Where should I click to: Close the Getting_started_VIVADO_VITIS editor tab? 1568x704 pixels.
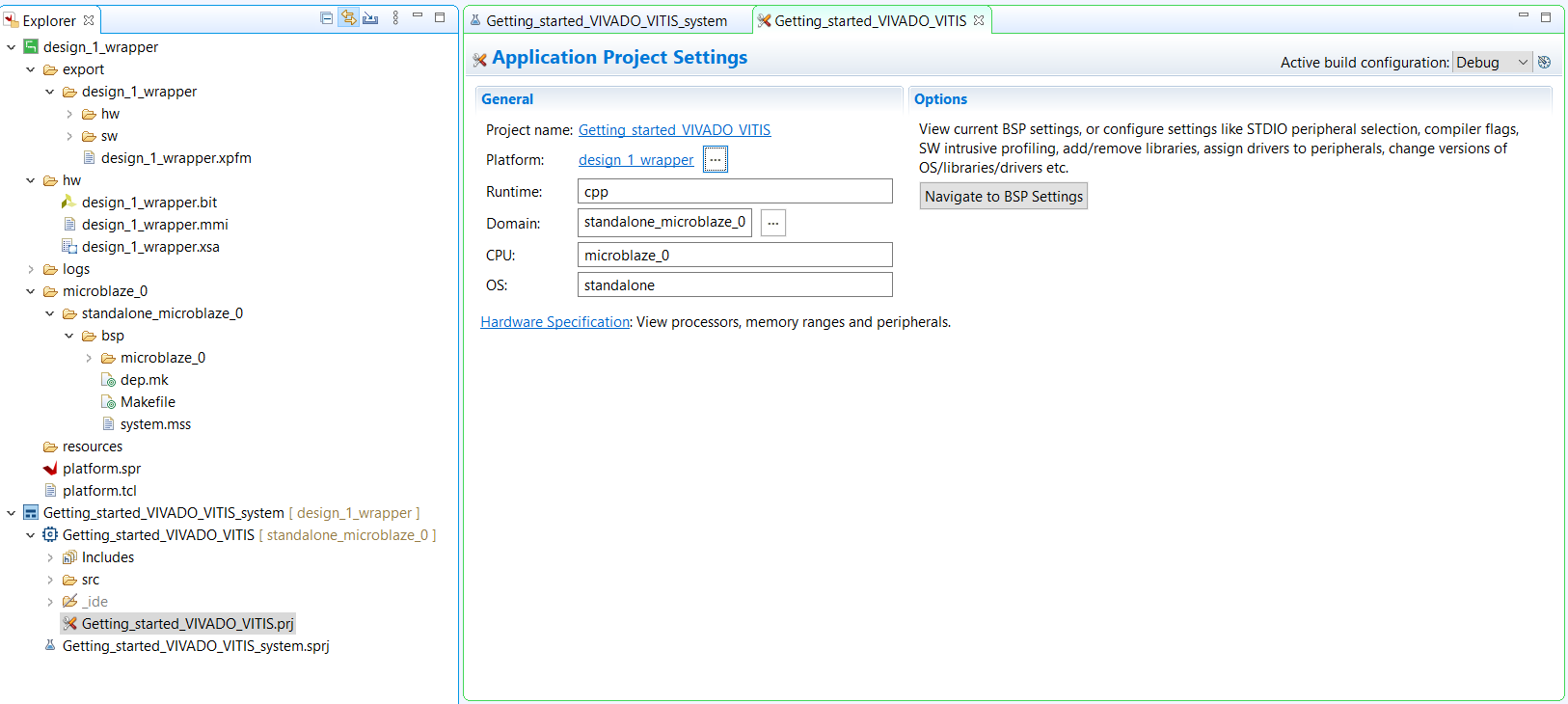[x=979, y=20]
